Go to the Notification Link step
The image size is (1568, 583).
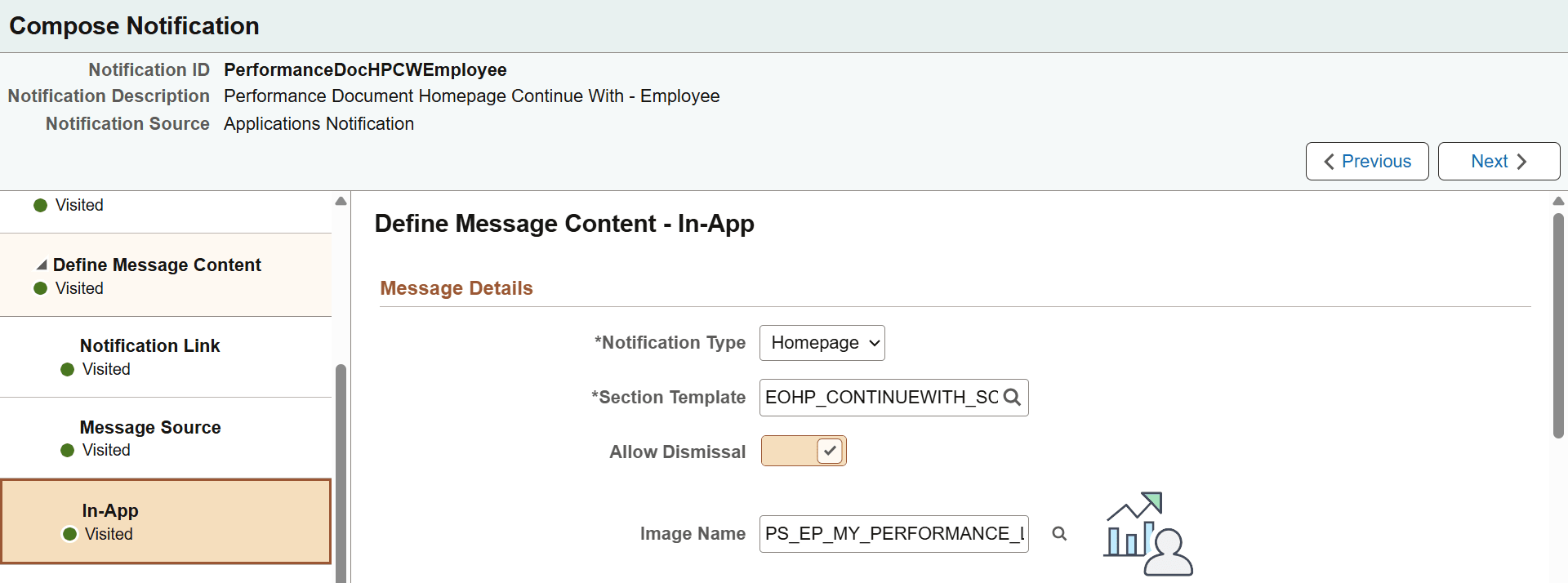149,346
